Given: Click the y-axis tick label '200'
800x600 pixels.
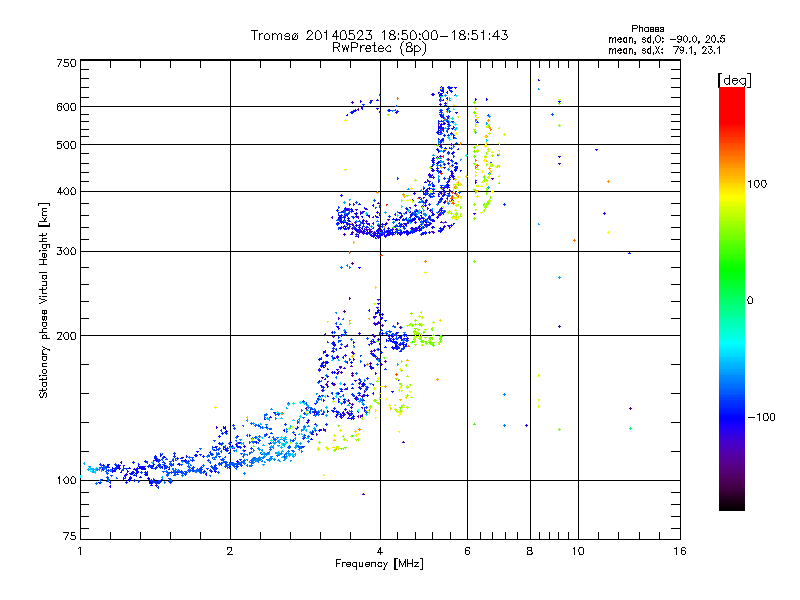Looking at the screenshot, I should tap(66, 336).
